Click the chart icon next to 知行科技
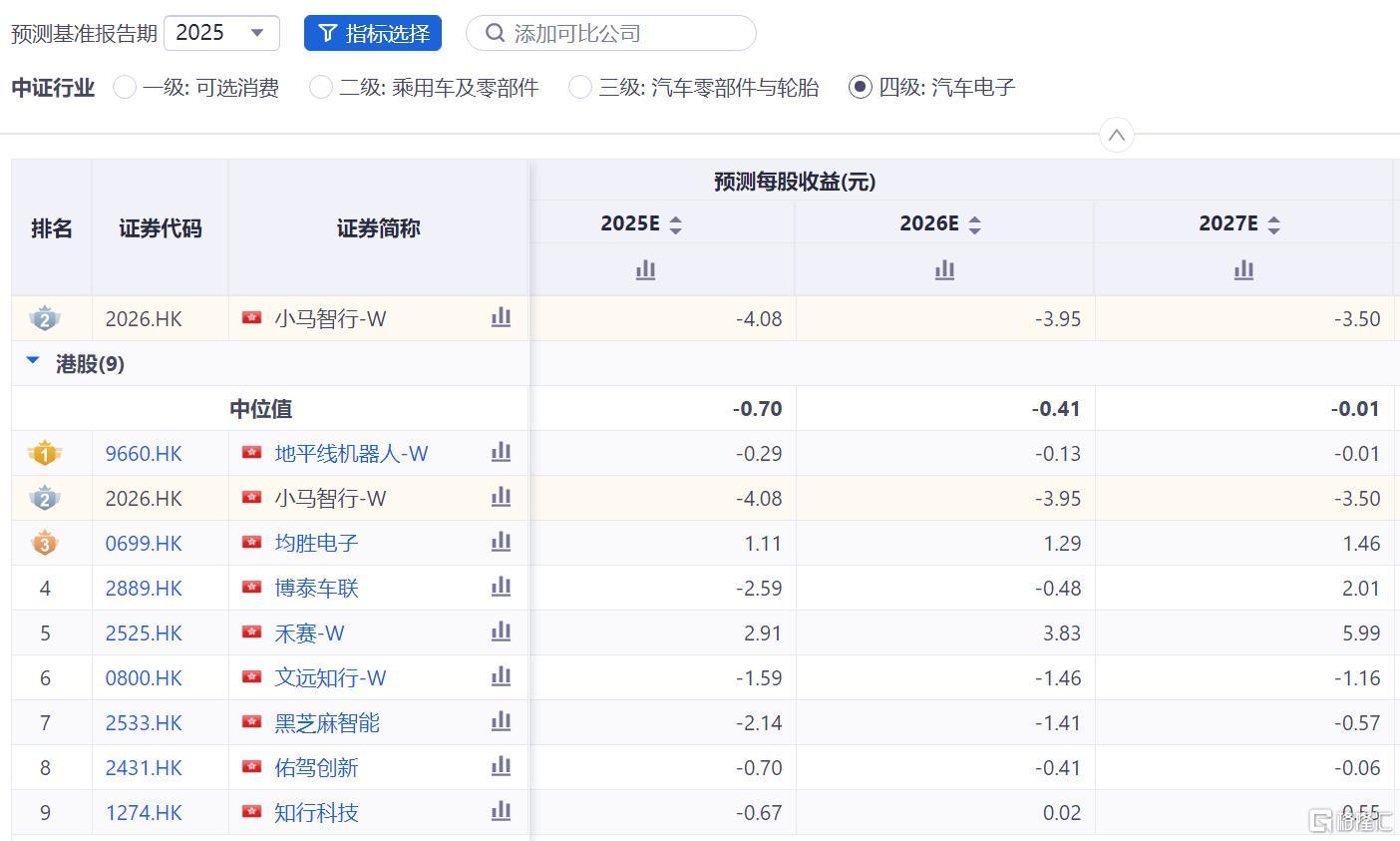Screen dimensions: 1400x841 501,812
